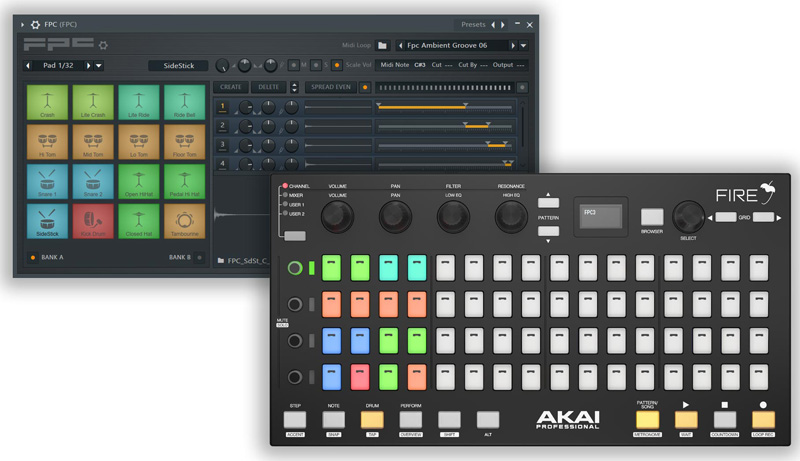Click the Pattern/Song button on Fire
This screenshot has width=800, height=461.
click(x=647, y=420)
